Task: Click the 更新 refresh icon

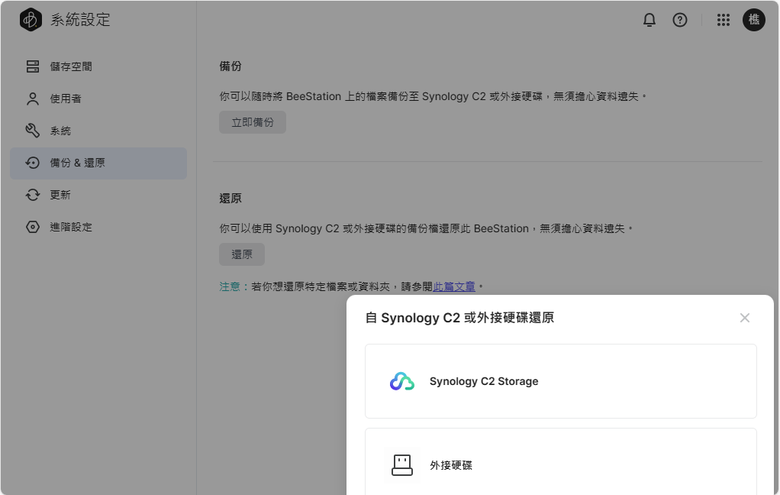Action: coord(33,195)
